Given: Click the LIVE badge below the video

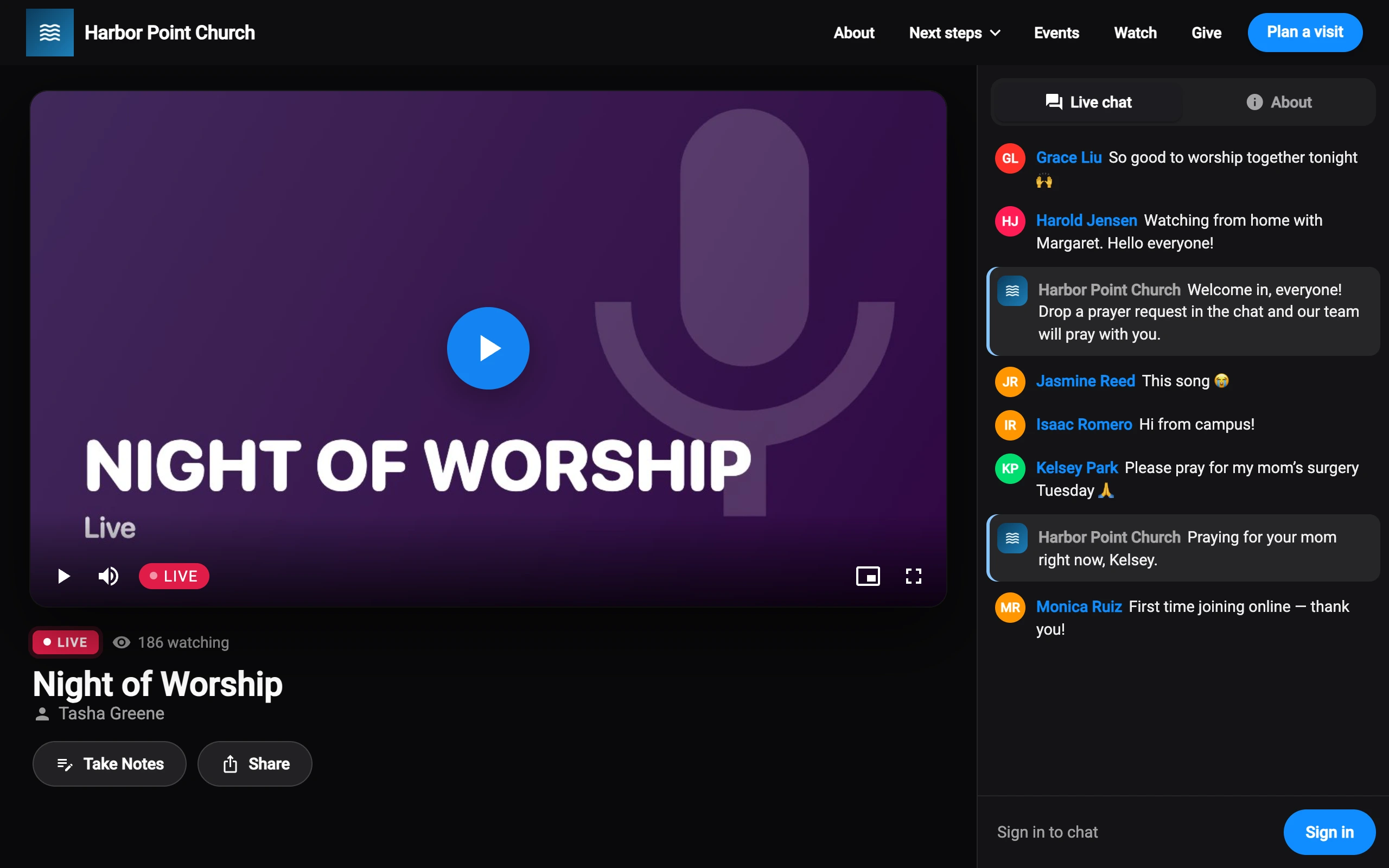Looking at the screenshot, I should [66, 642].
